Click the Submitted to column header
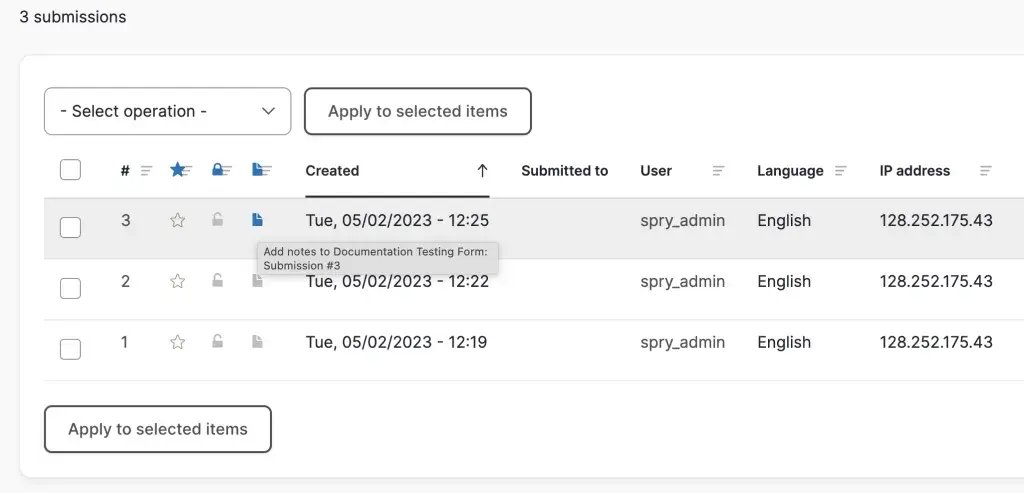Viewport: 1024px width, 493px height. (x=564, y=171)
